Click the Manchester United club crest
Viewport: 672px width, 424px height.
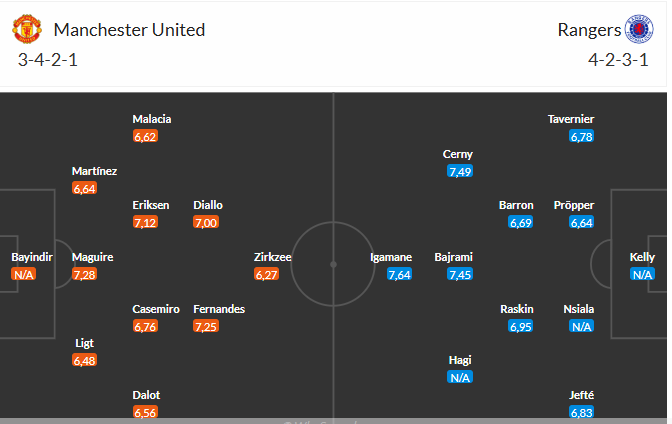(x=27, y=30)
